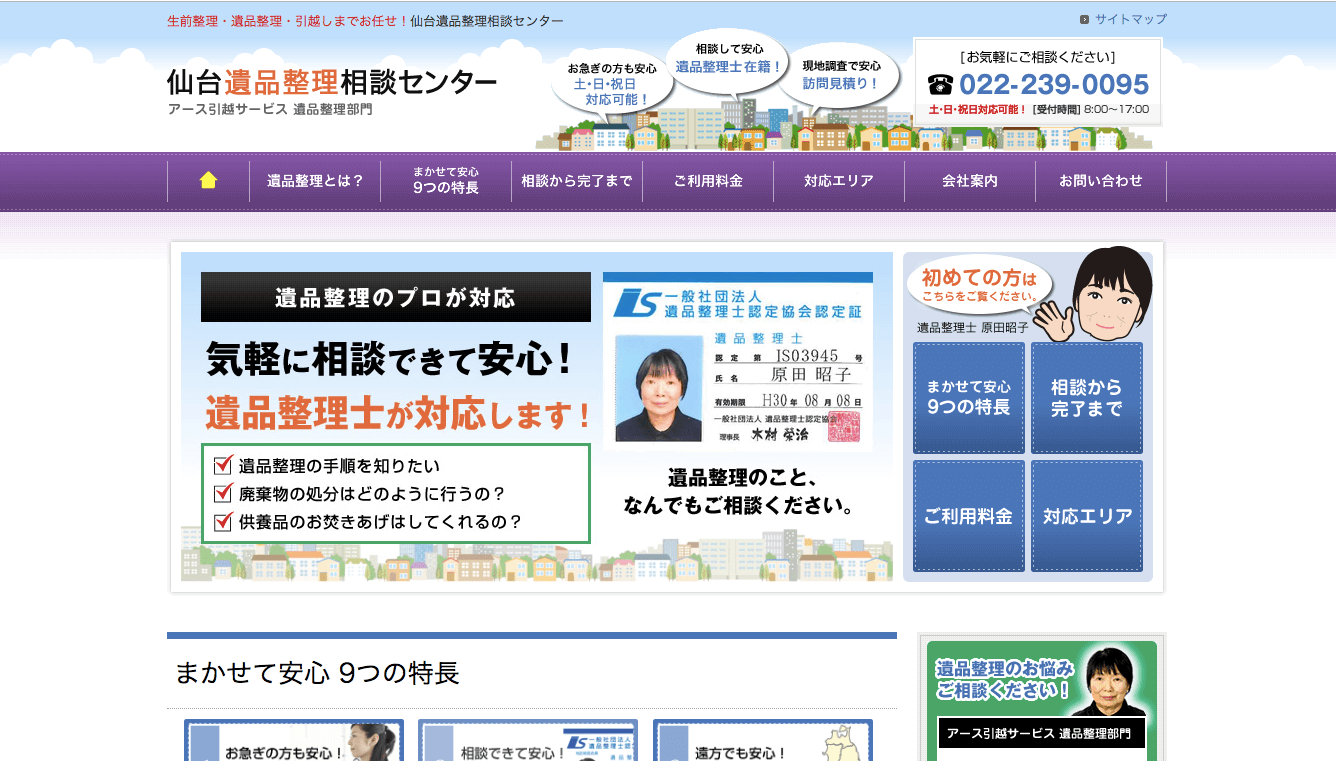1336x761 pixels.
Task: Go to 相談から完了まで in navigation bar
Action: [577, 181]
